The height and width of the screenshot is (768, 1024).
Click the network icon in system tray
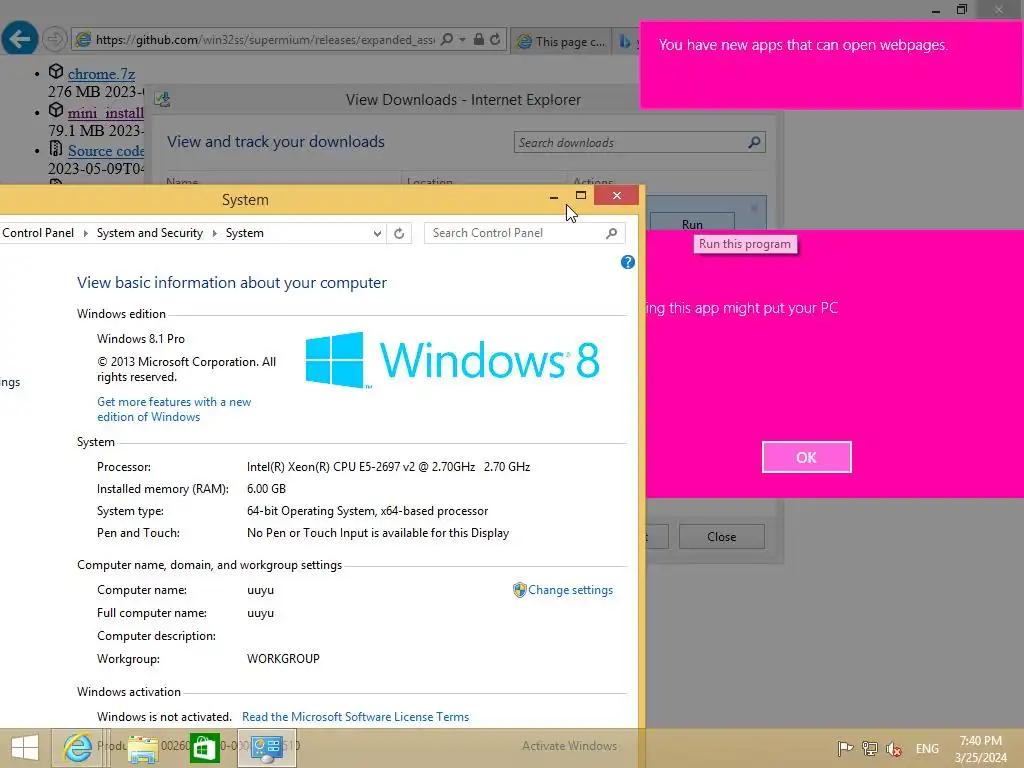click(869, 748)
